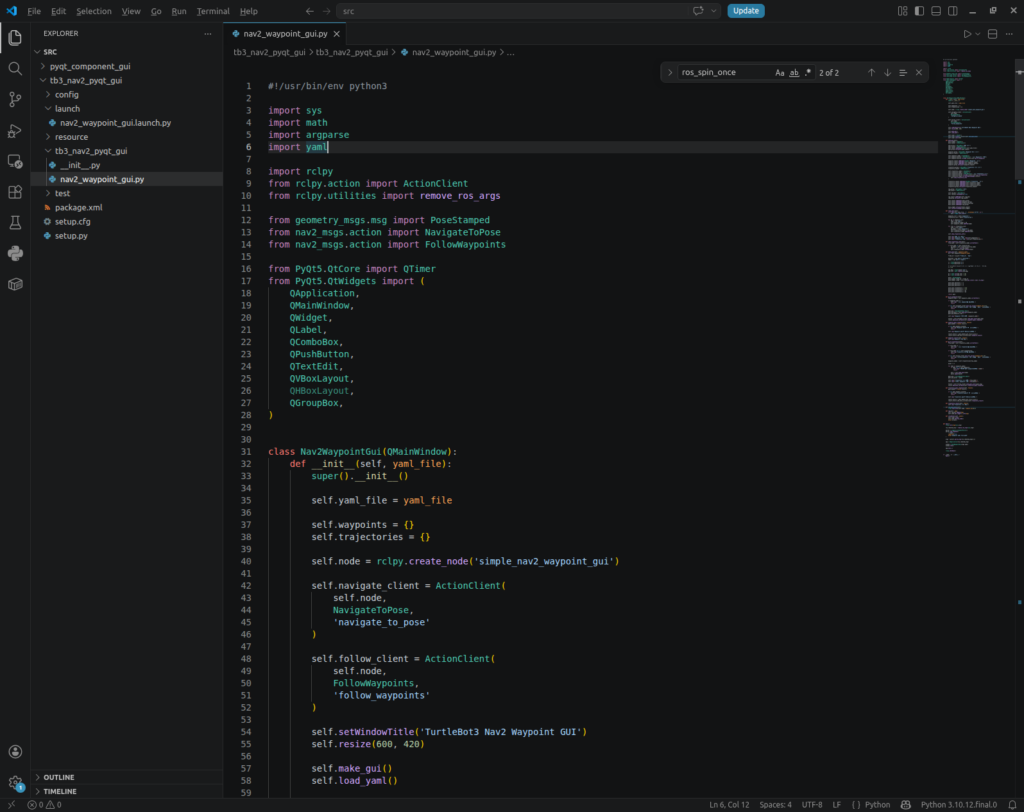Open the View menu
The width and height of the screenshot is (1024, 812).
131,11
